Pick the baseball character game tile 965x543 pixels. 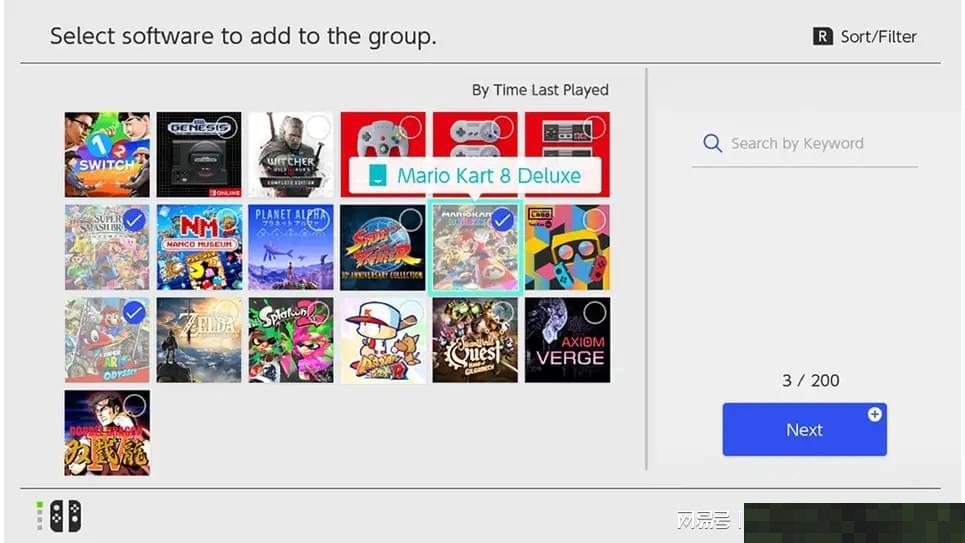pos(383,340)
